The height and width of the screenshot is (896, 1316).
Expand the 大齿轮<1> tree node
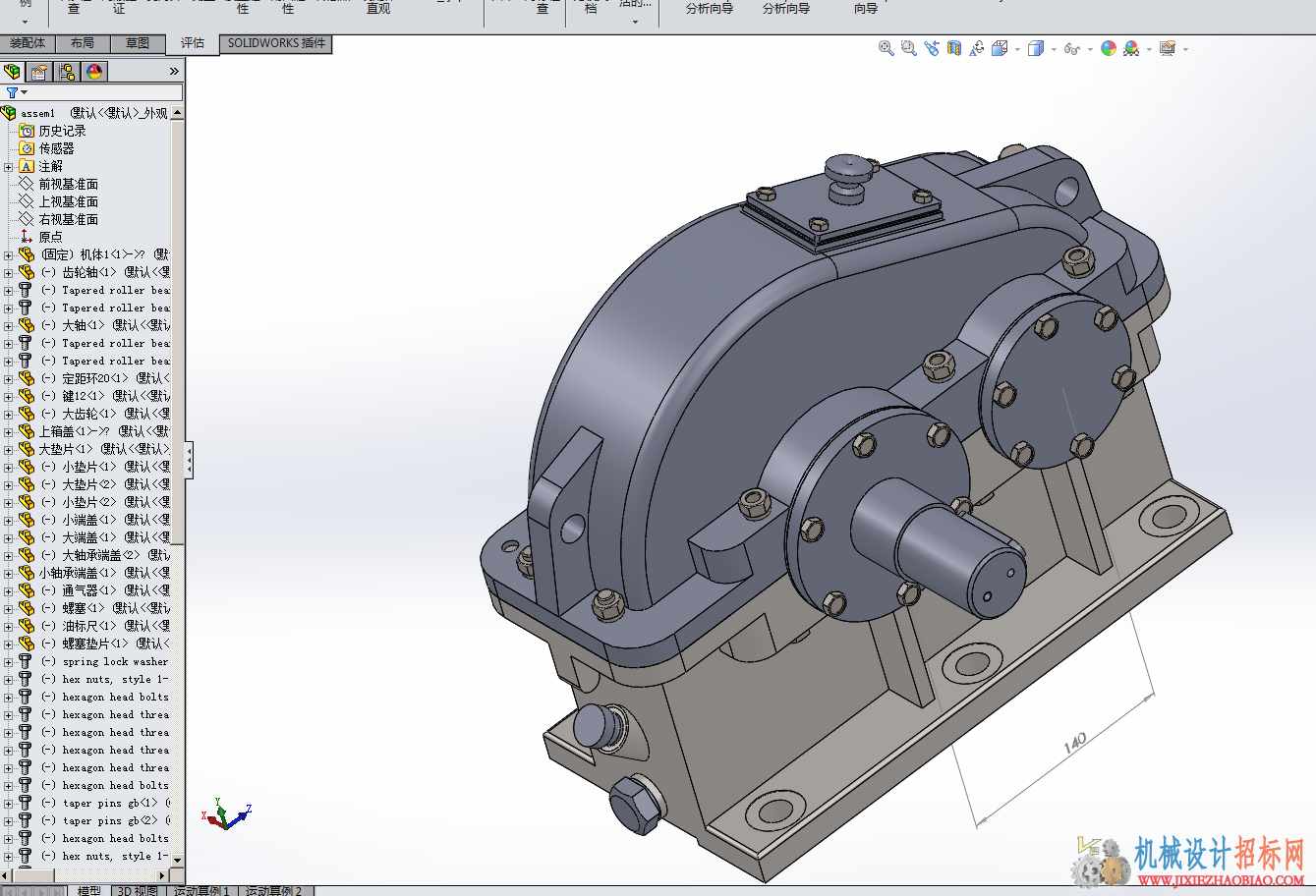tap(9, 415)
